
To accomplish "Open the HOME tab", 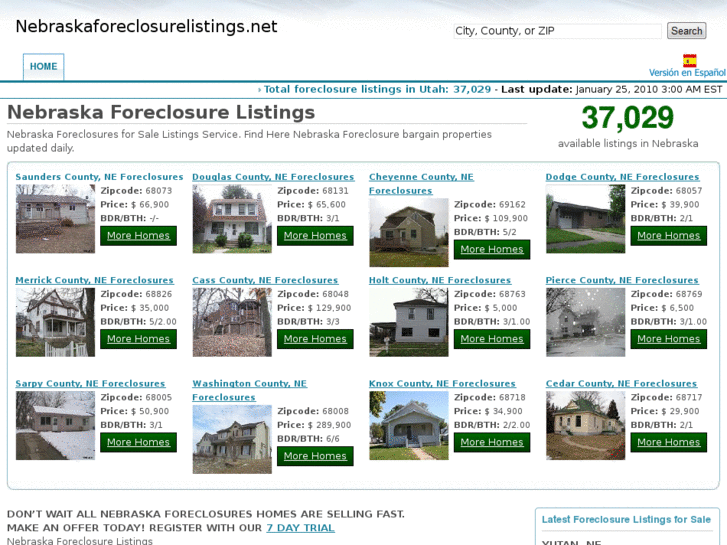I will coord(44,67).
